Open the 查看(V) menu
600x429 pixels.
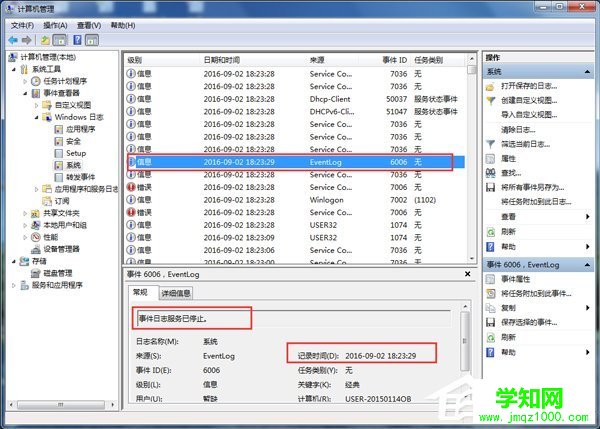click(x=89, y=25)
